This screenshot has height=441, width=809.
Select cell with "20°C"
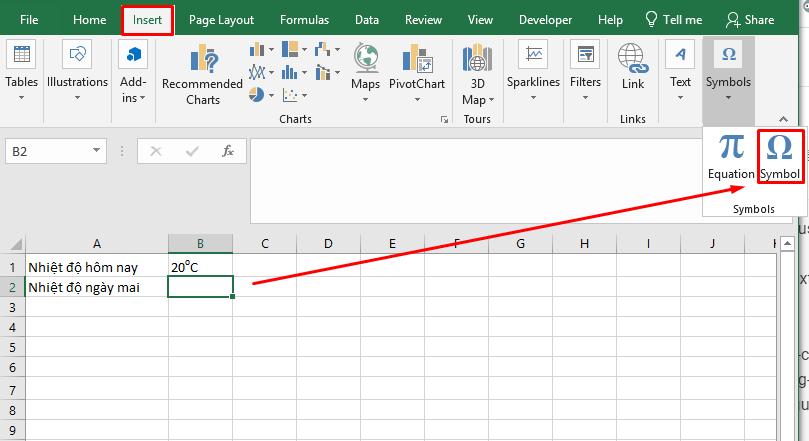(x=200, y=267)
